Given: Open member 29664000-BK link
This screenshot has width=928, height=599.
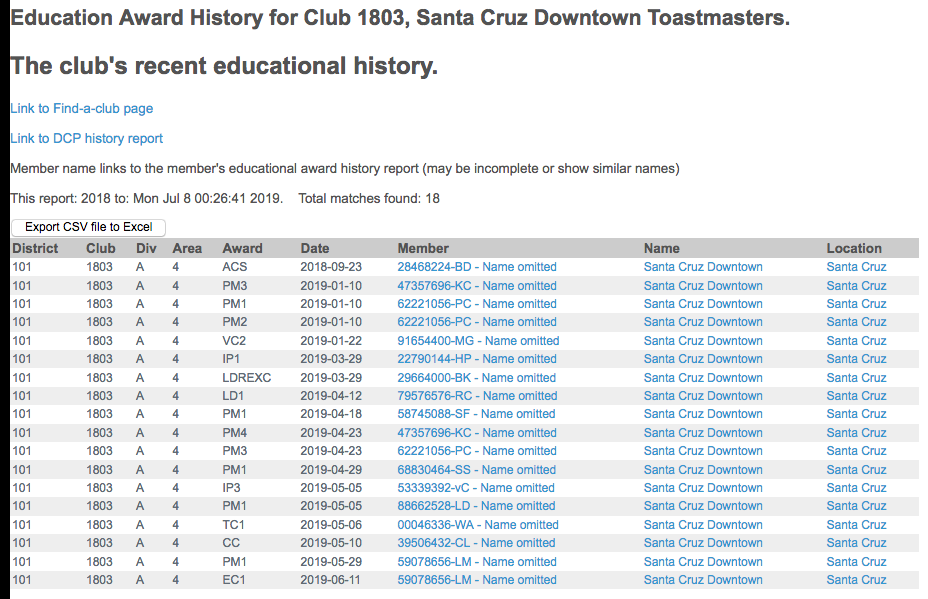Looking at the screenshot, I should pos(476,378).
